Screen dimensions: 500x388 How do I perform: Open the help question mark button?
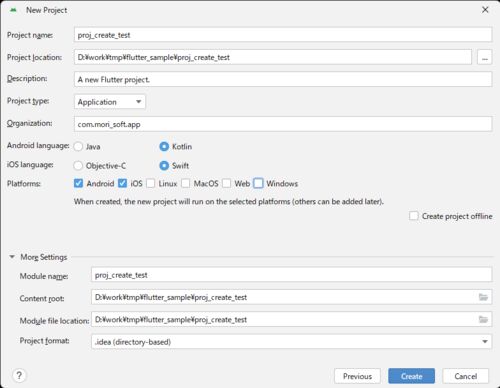pos(19,376)
